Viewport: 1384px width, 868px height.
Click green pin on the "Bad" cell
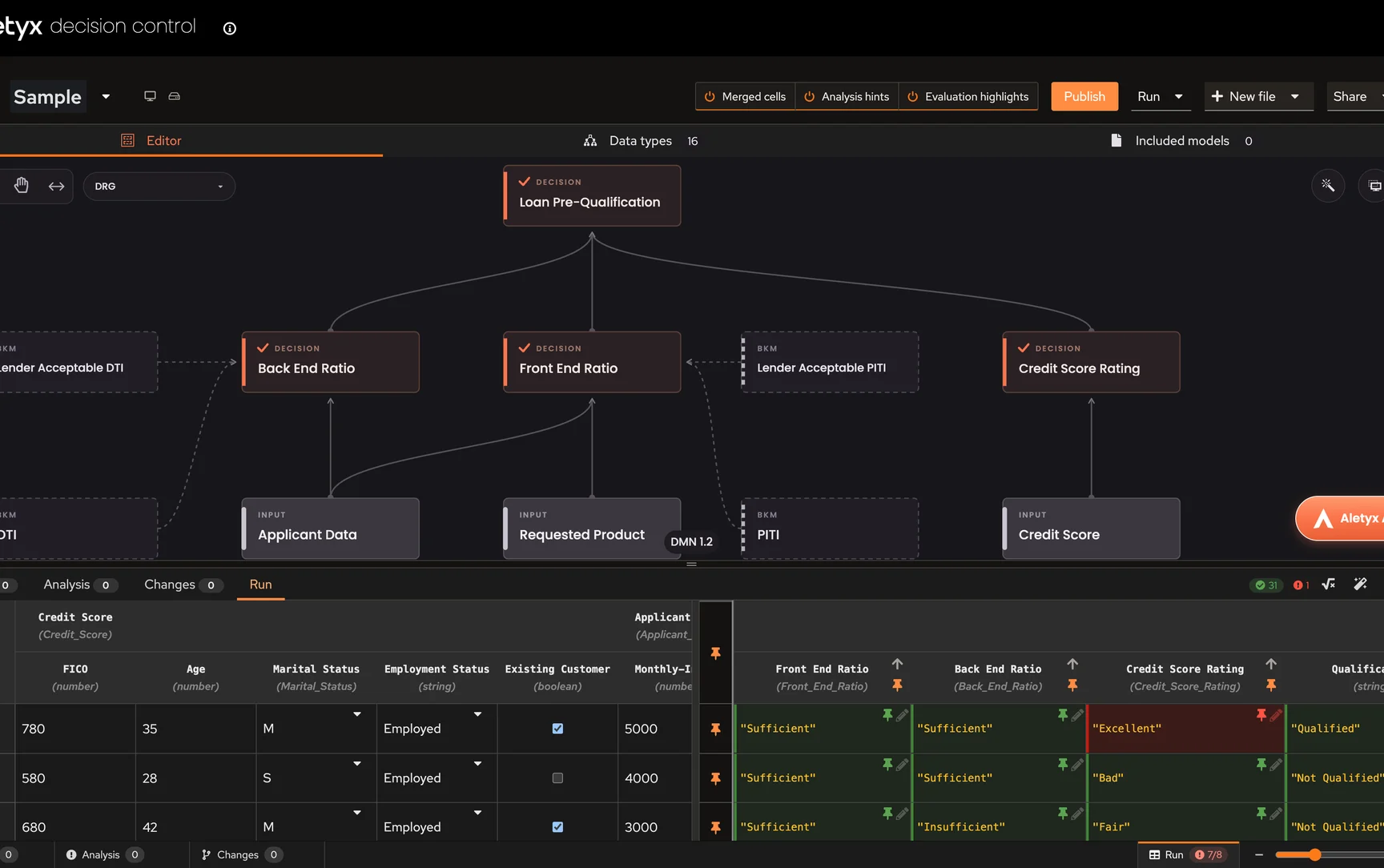[1261, 765]
